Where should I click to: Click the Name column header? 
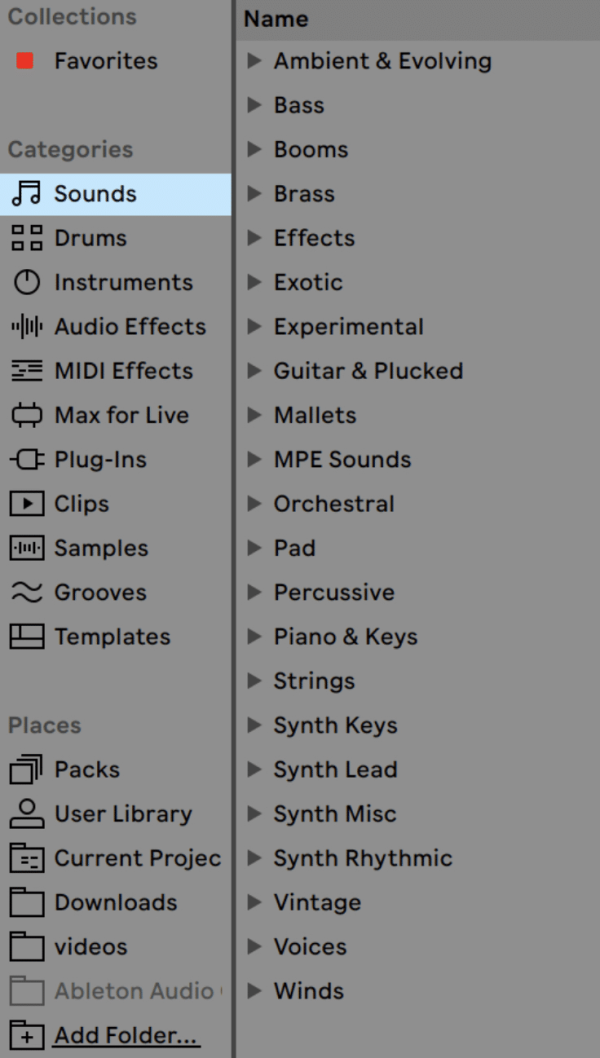tap(276, 18)
